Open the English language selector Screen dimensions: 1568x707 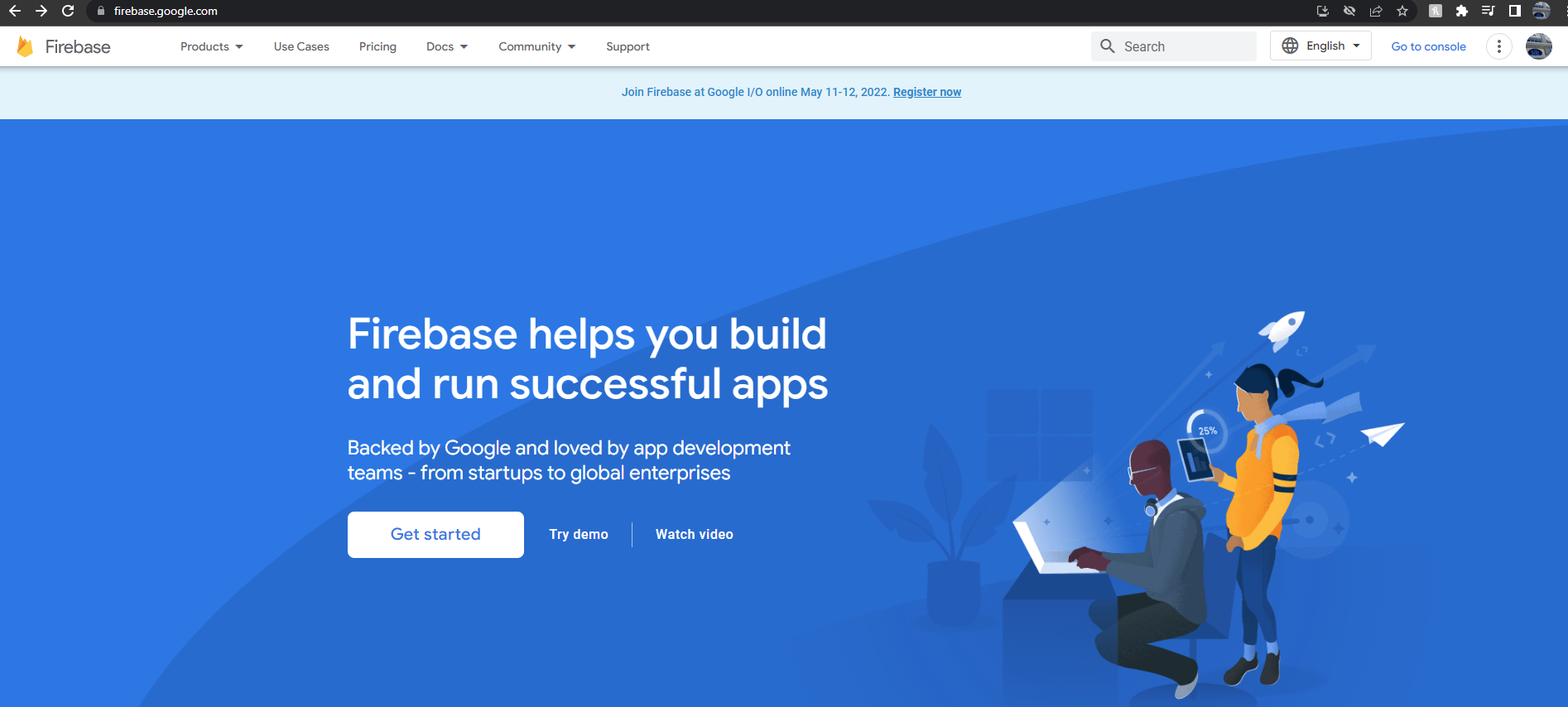[1320, 46]
